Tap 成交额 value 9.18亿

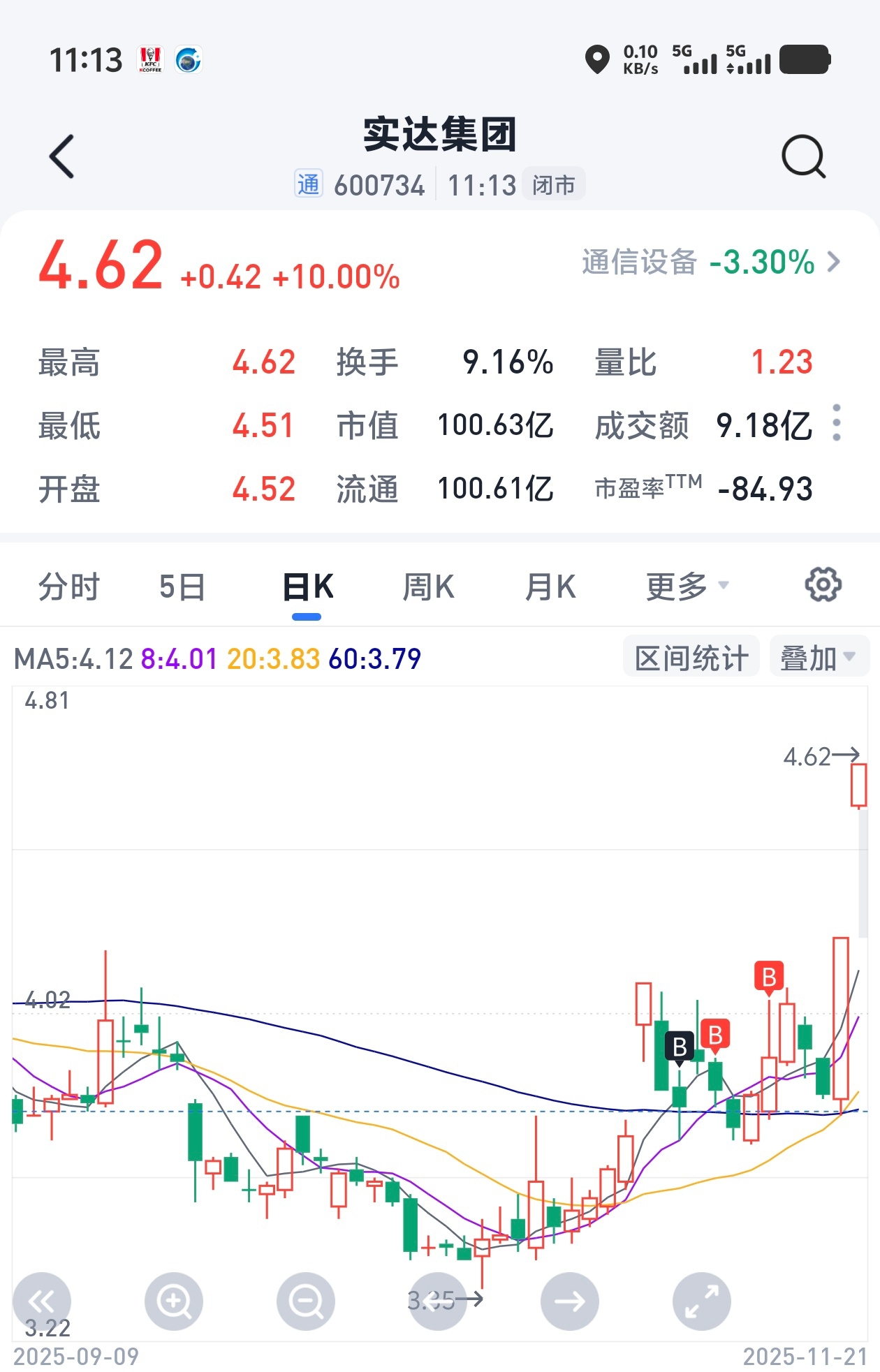point(764,425)
